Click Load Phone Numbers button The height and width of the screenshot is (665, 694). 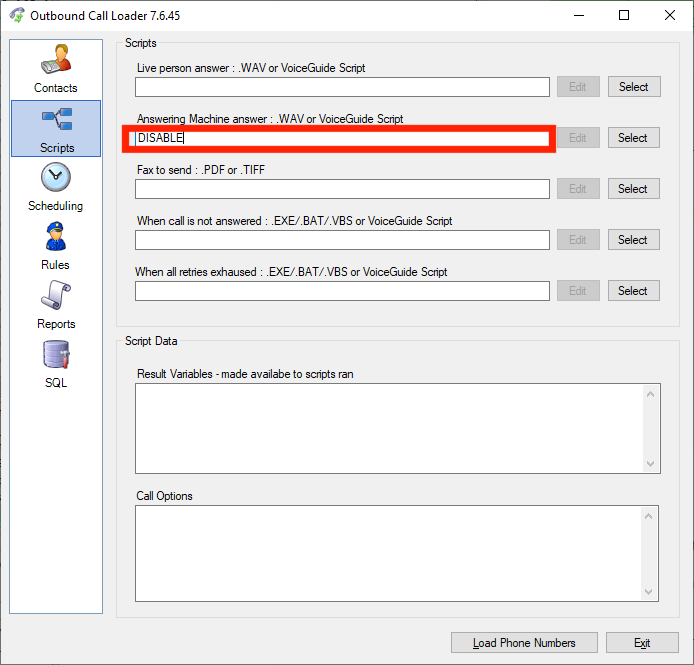(524, 642)
